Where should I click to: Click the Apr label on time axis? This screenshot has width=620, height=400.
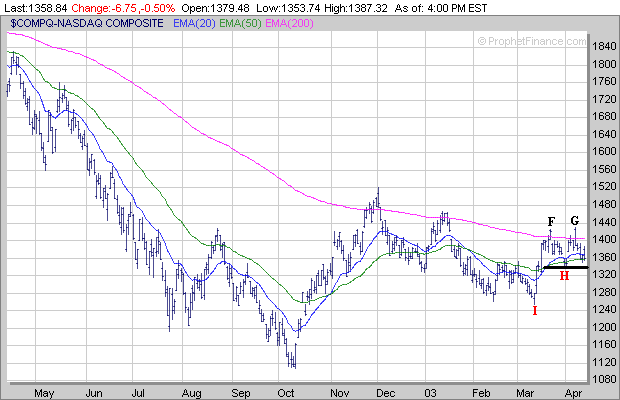(x=573, y=393)
